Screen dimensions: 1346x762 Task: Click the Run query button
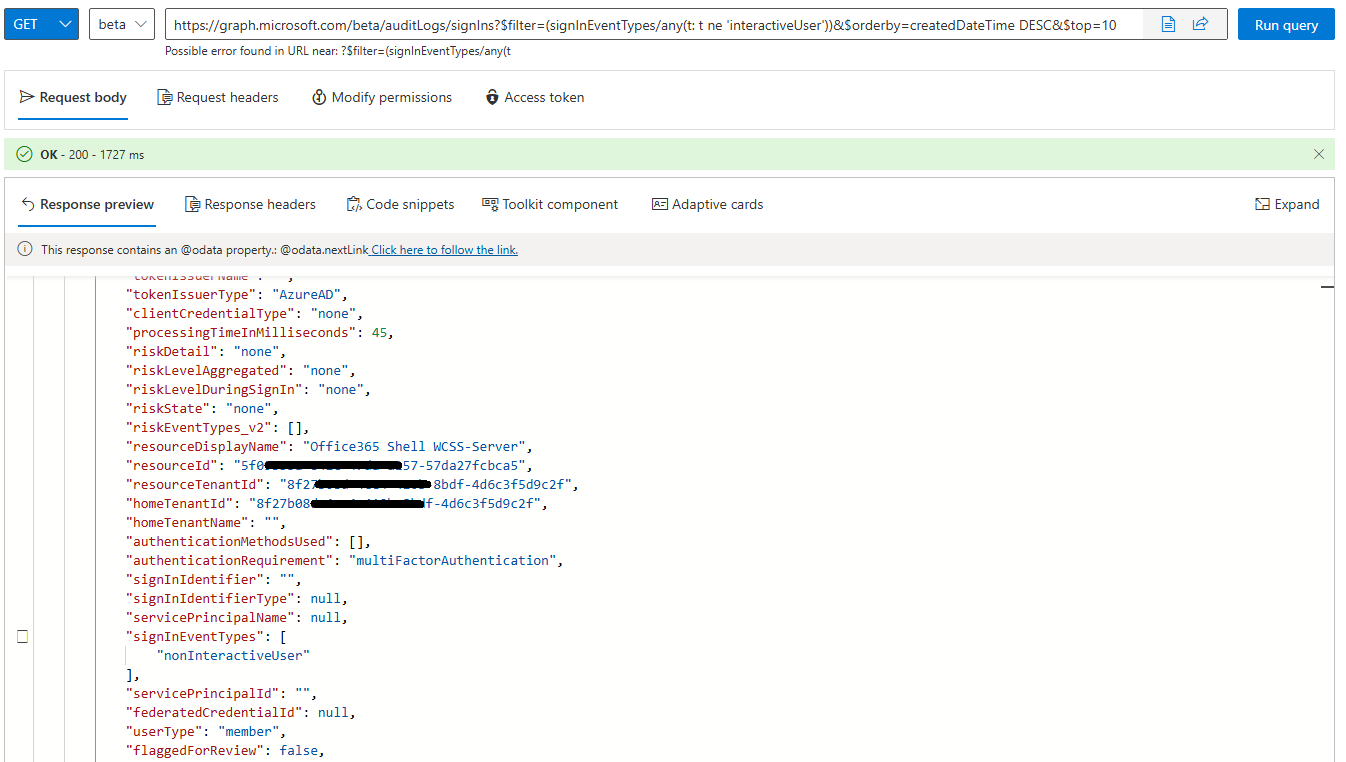[x=1286, y=22]
